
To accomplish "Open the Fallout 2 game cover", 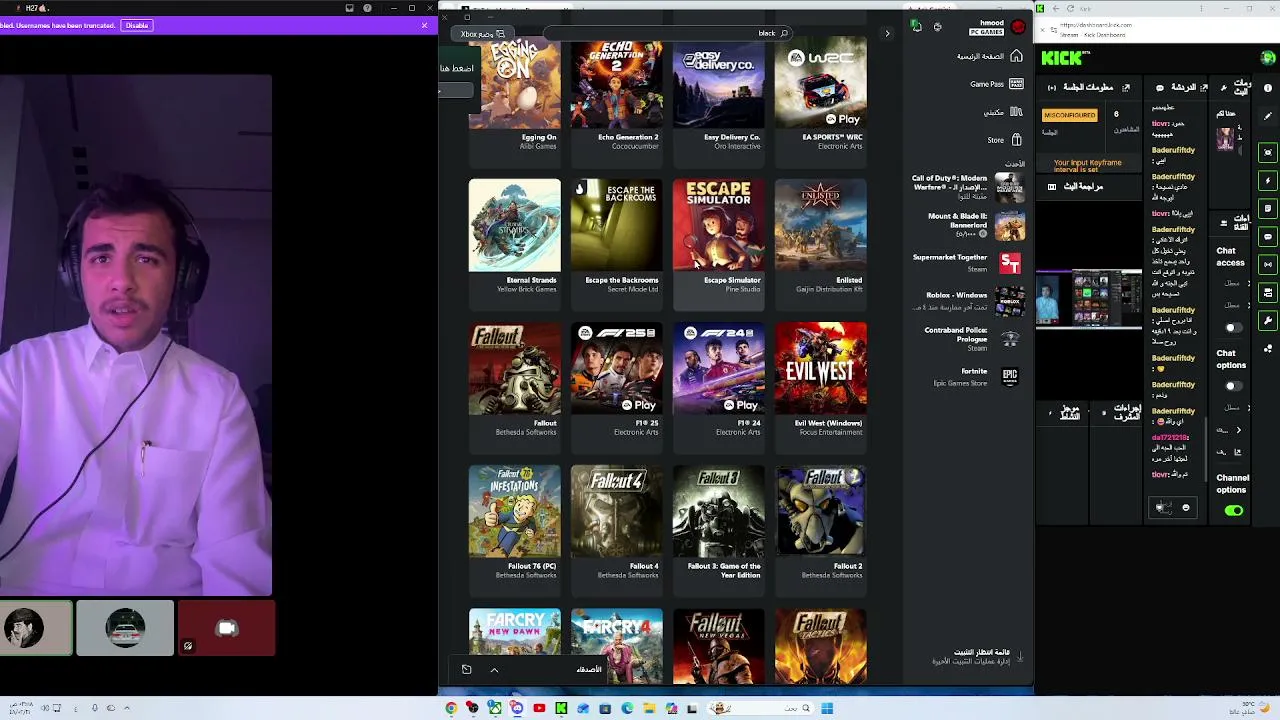I will click(821, 511).
